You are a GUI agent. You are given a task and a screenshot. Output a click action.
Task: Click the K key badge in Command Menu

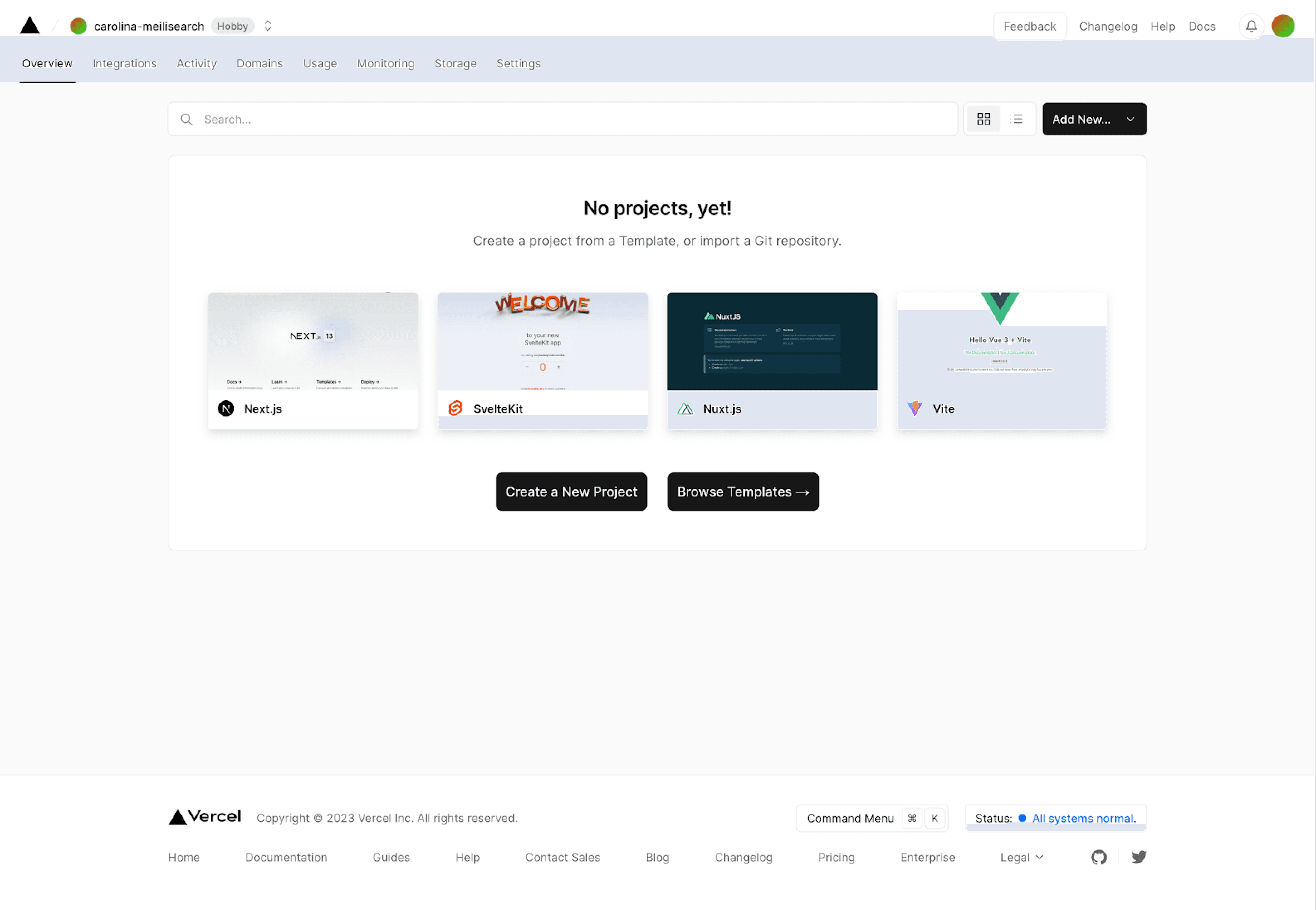coord(934,819)
